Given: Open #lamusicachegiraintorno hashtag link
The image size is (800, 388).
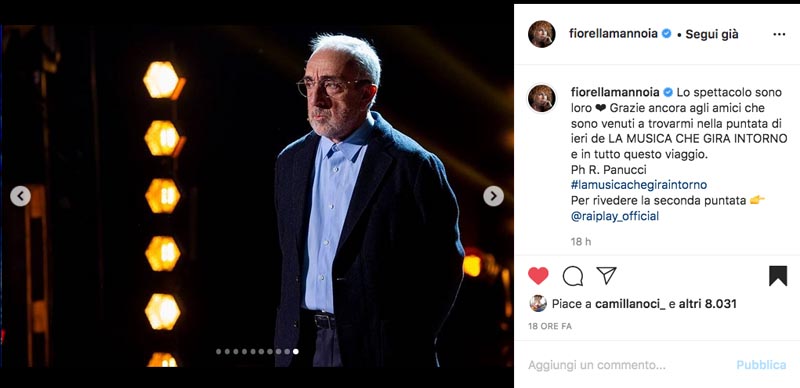Looking at the screenshot, I should [x=639, y=184].
